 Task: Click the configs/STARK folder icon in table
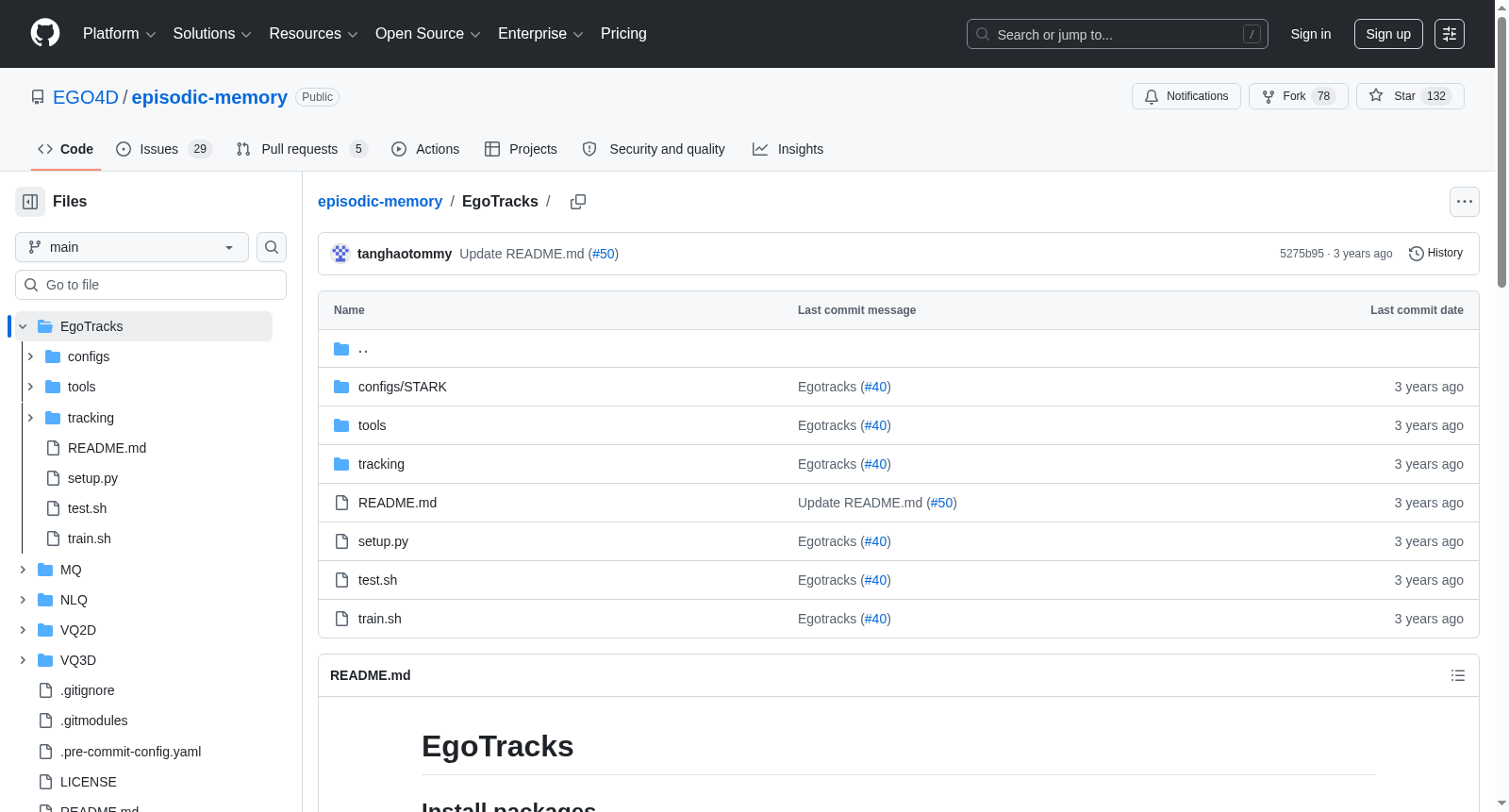point(341,387)
